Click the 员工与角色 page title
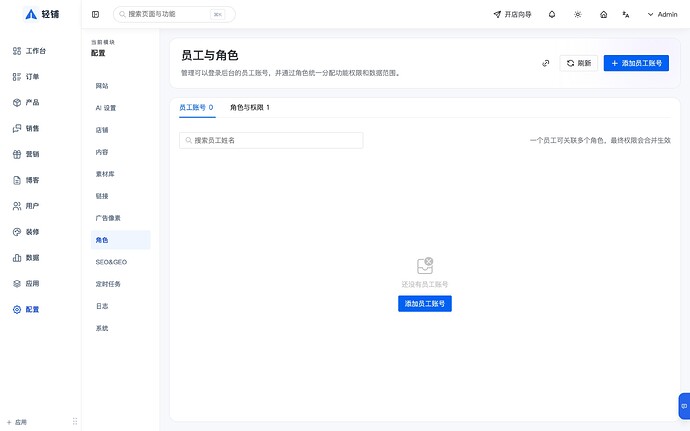The height and width of the screenshot is (431, 690). point(209,55)
